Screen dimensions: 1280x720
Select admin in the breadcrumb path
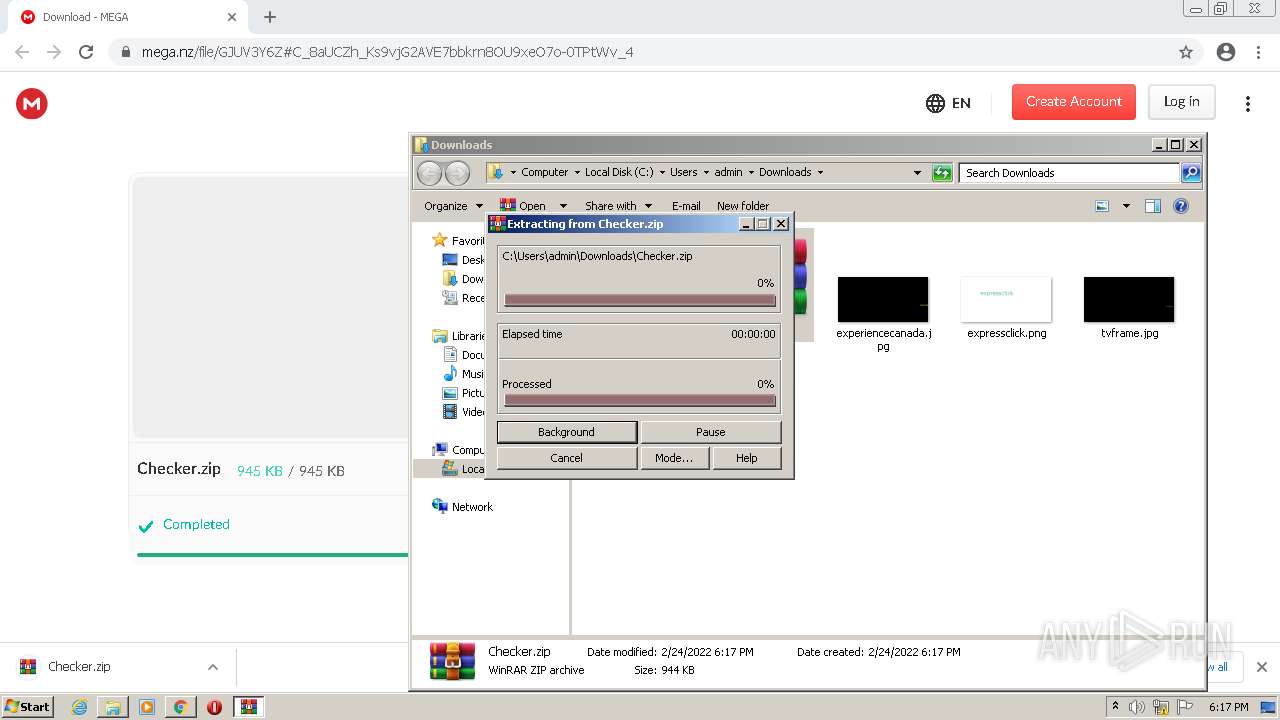coord(728,172)
